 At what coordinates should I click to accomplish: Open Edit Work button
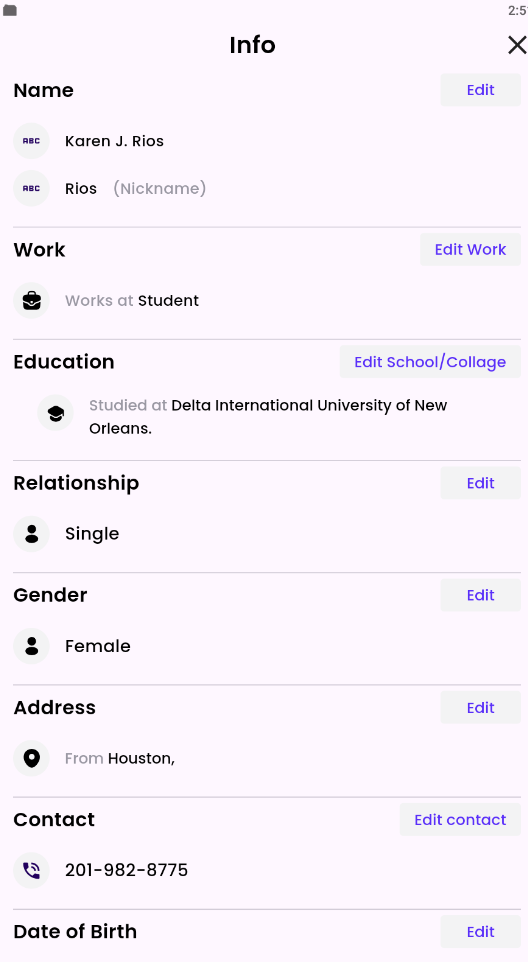(470, 250)
